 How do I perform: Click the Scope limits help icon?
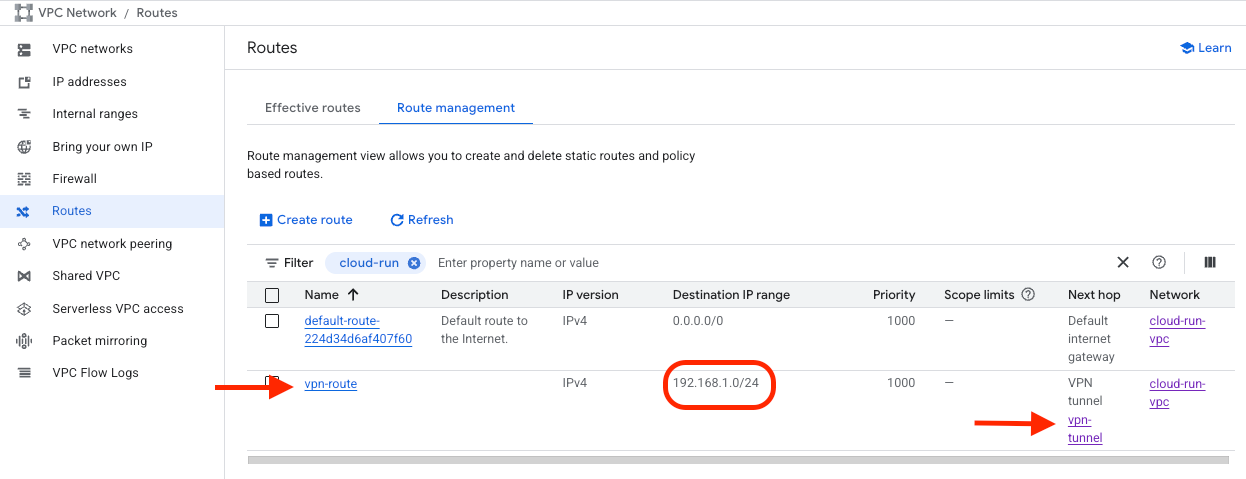pyautogui.click(x=1028, y=295)
